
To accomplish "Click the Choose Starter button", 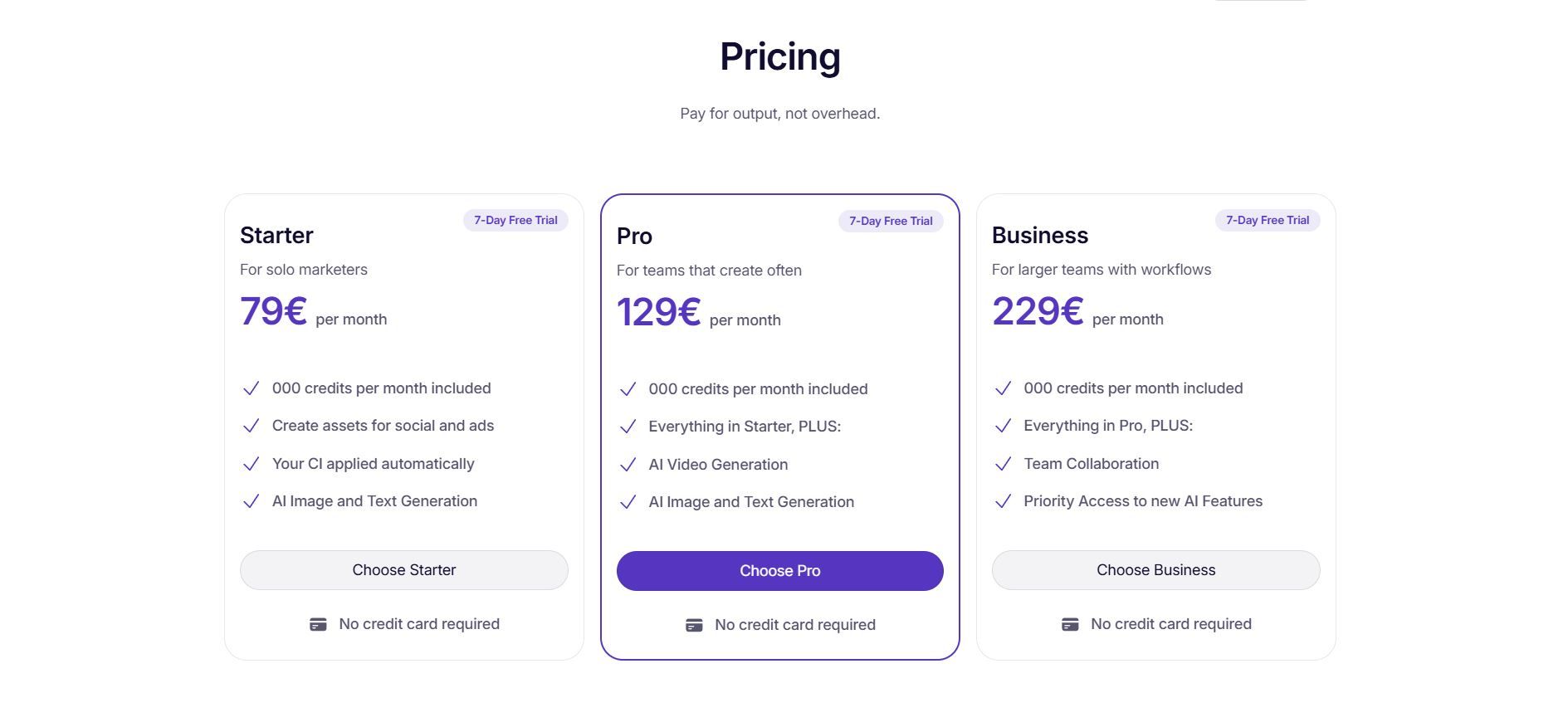I will pos(403,570).
